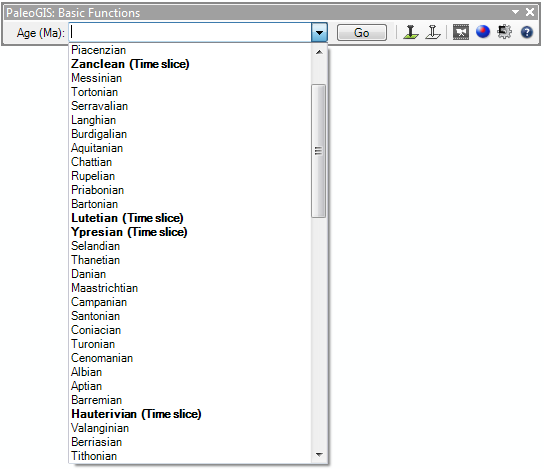544x469 pixels.
Task: Click the dropdown list scrollbar thumb
Action: coord(318,151)
